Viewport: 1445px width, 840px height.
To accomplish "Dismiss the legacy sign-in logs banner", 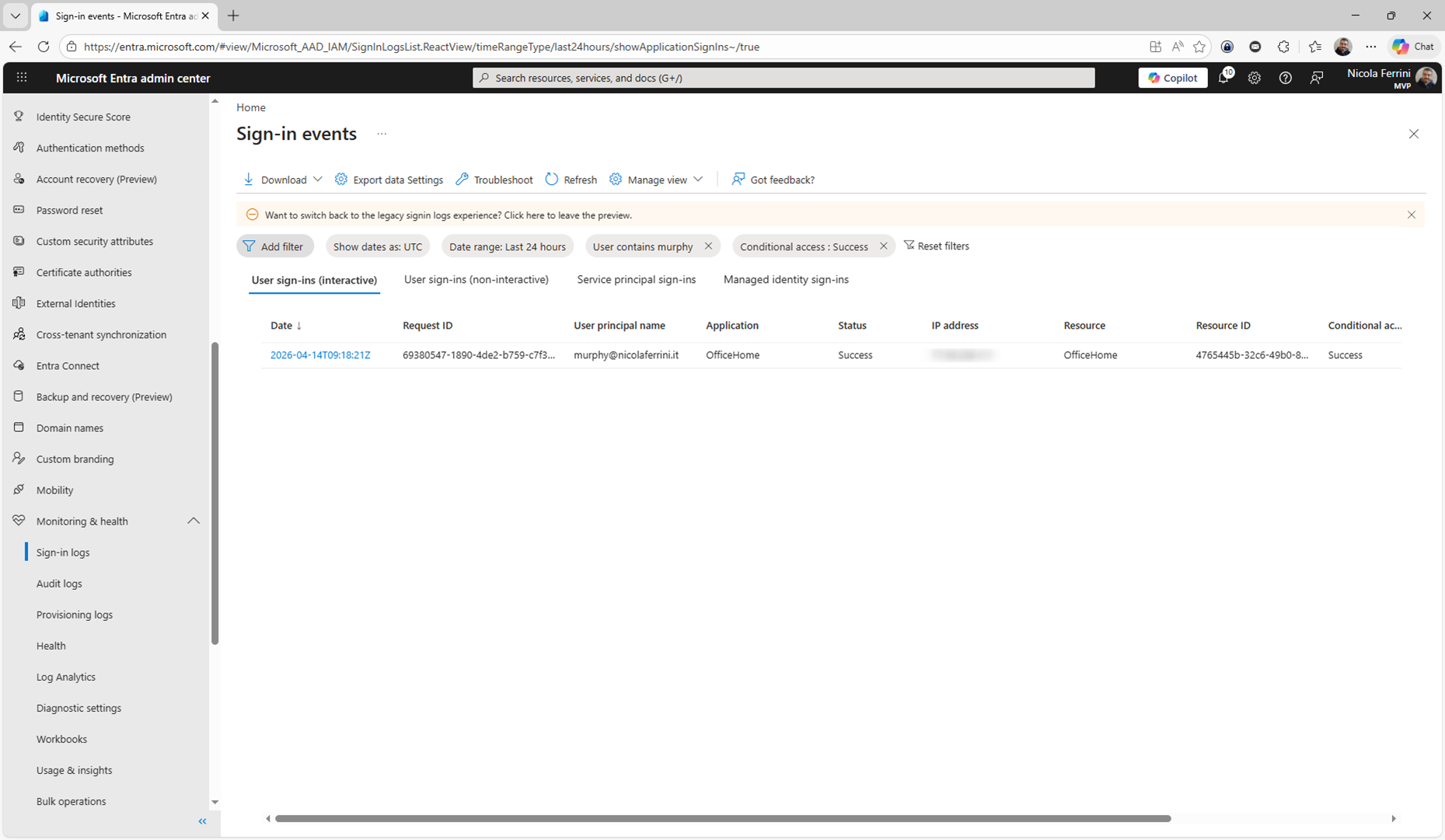I will point(1412,215).
